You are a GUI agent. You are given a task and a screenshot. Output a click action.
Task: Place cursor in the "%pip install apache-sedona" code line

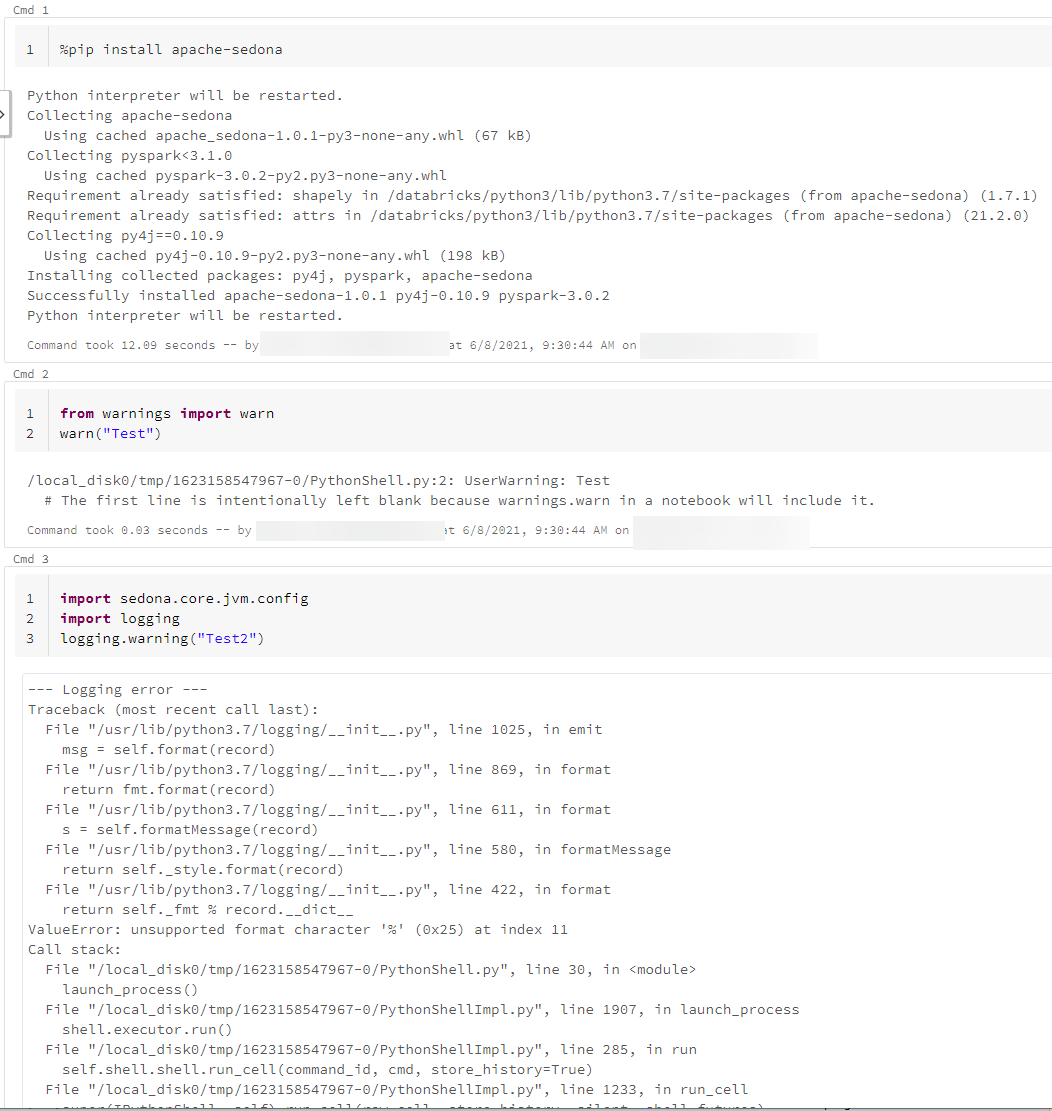tap(171, 50)
